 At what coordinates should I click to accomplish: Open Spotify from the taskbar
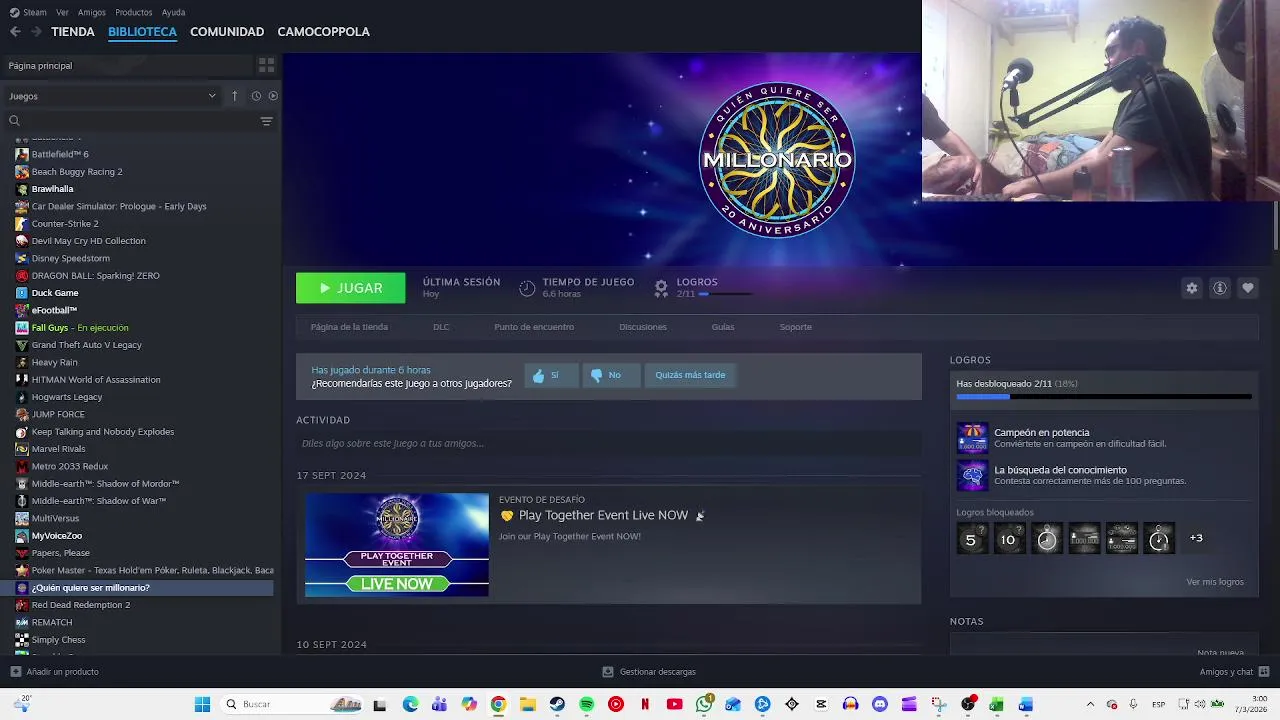pyautogui.click(x=587, y=704)
